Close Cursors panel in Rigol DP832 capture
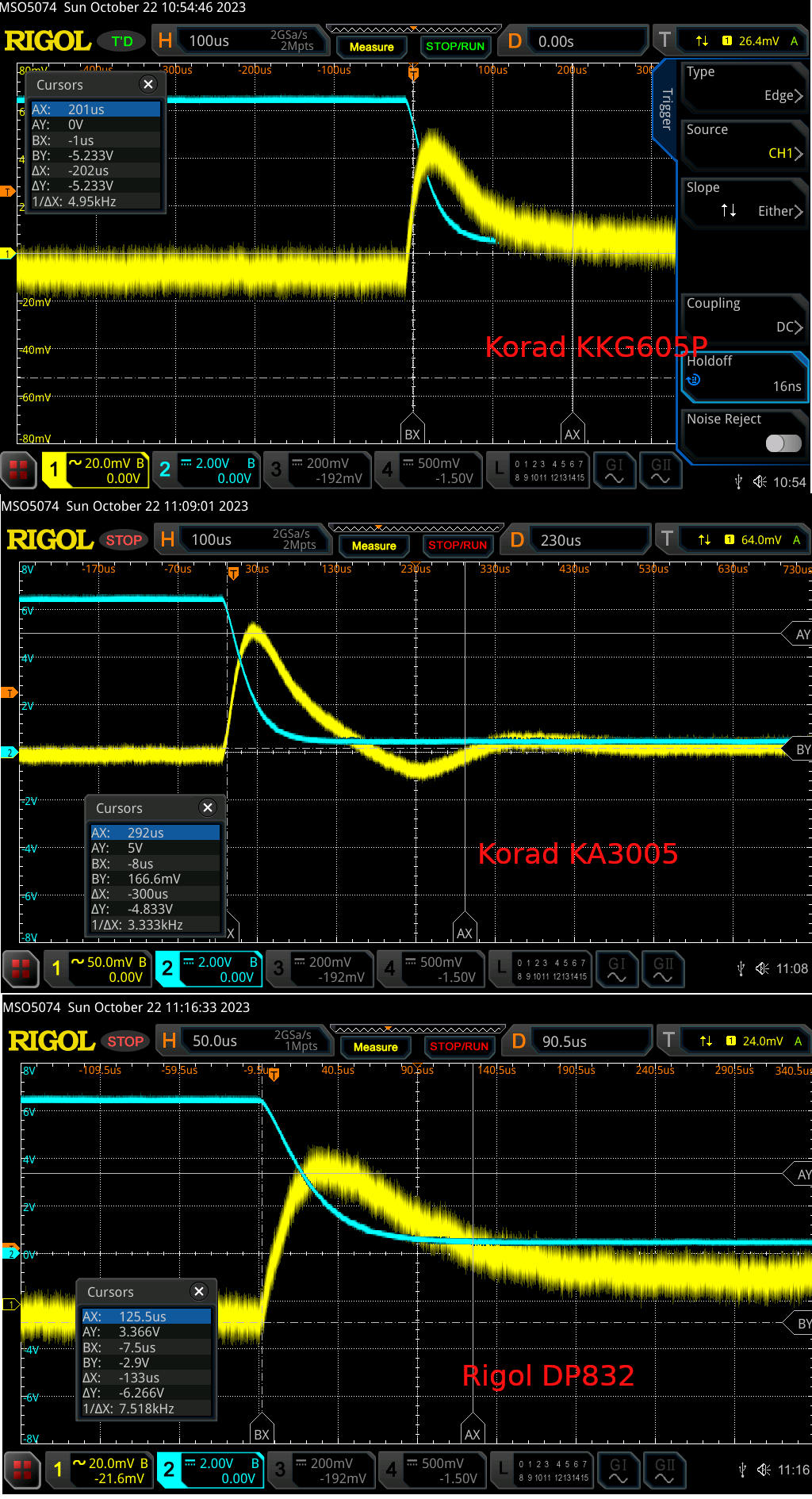The width and height of the screenshot is (812, 1499). pyautogui.click(x=199, y=1291)
